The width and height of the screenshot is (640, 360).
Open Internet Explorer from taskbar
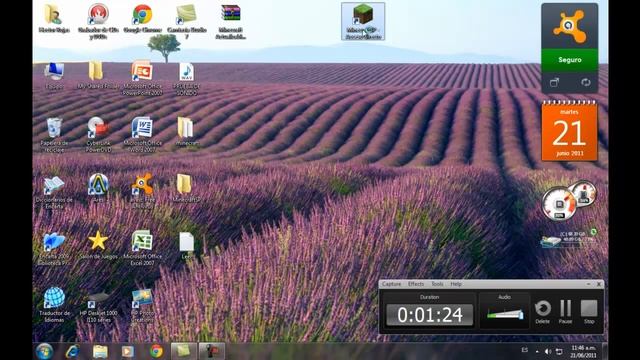pyautogui.click(x=73, y=351)
